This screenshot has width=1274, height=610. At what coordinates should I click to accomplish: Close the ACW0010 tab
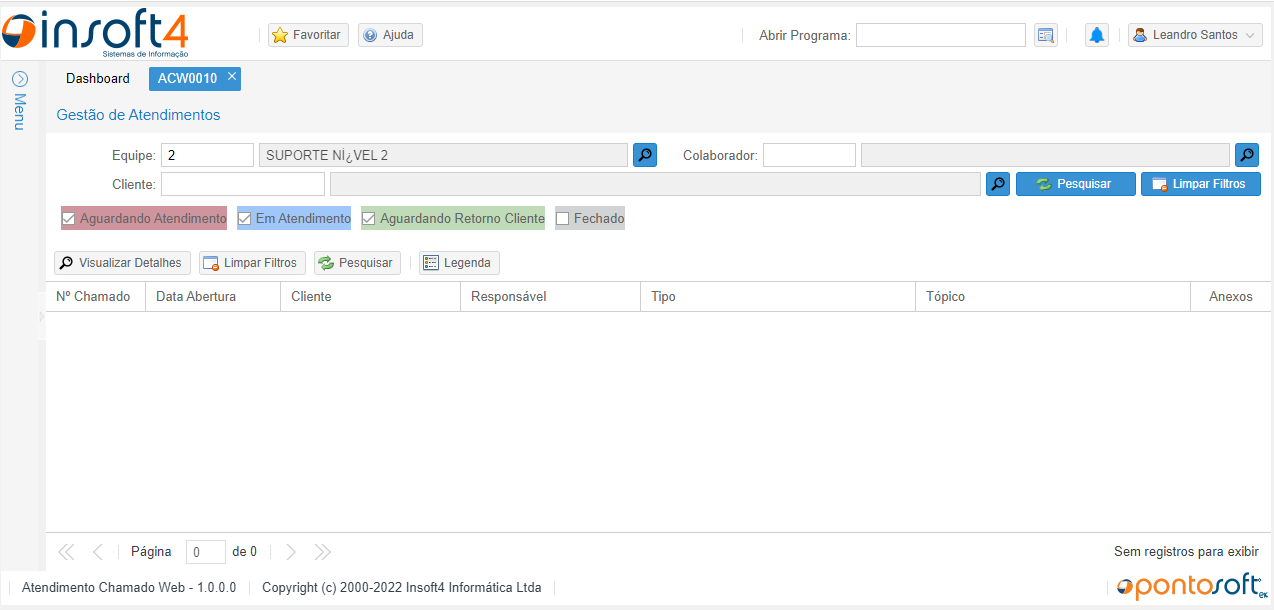pyautogui.click(x=232, y=76)
